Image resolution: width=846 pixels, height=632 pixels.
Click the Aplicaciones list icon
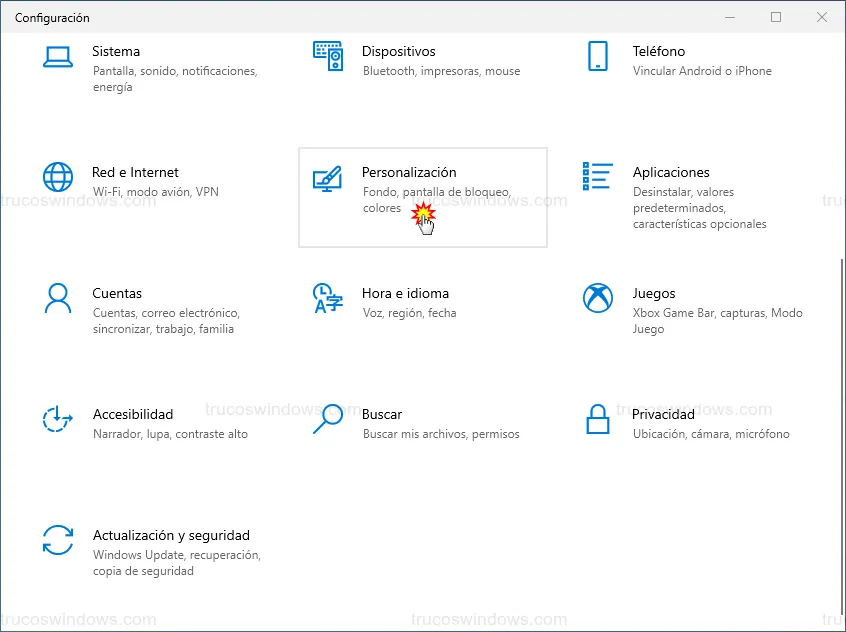pos(597,177)
